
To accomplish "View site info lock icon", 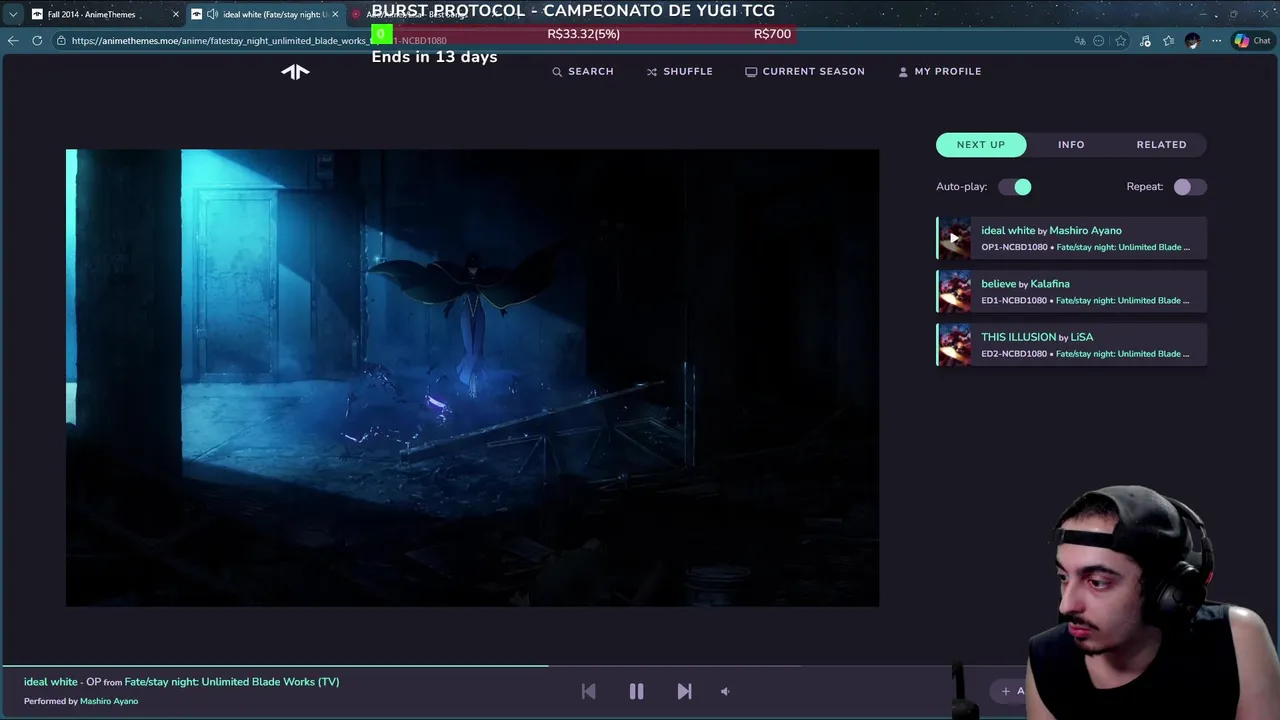I will (x=61, y=40).
